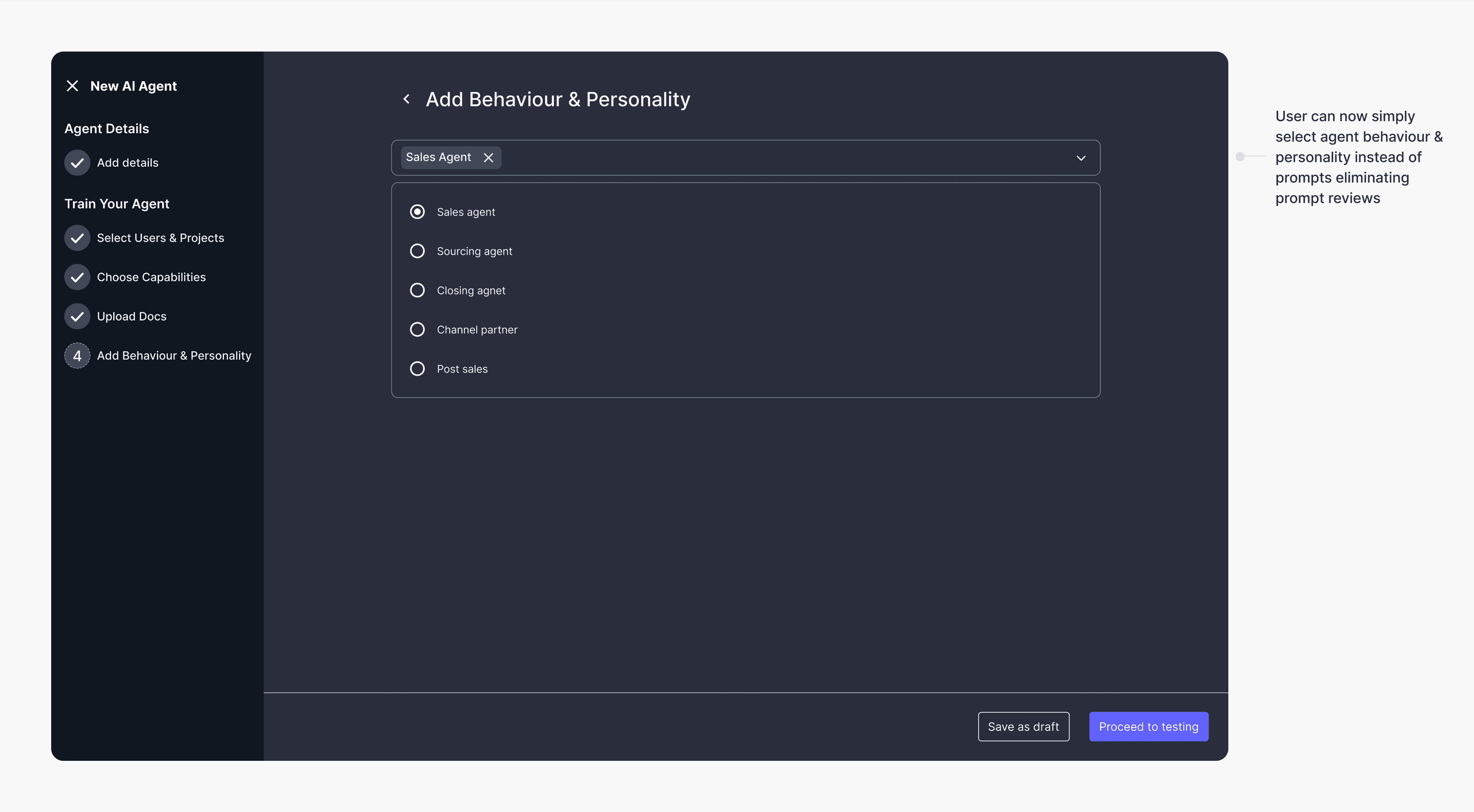Image resolution: width=1474 pixels, height=812 pixels.
Task: Select the Sales agent radio button
Action: [x=417, y=212]
